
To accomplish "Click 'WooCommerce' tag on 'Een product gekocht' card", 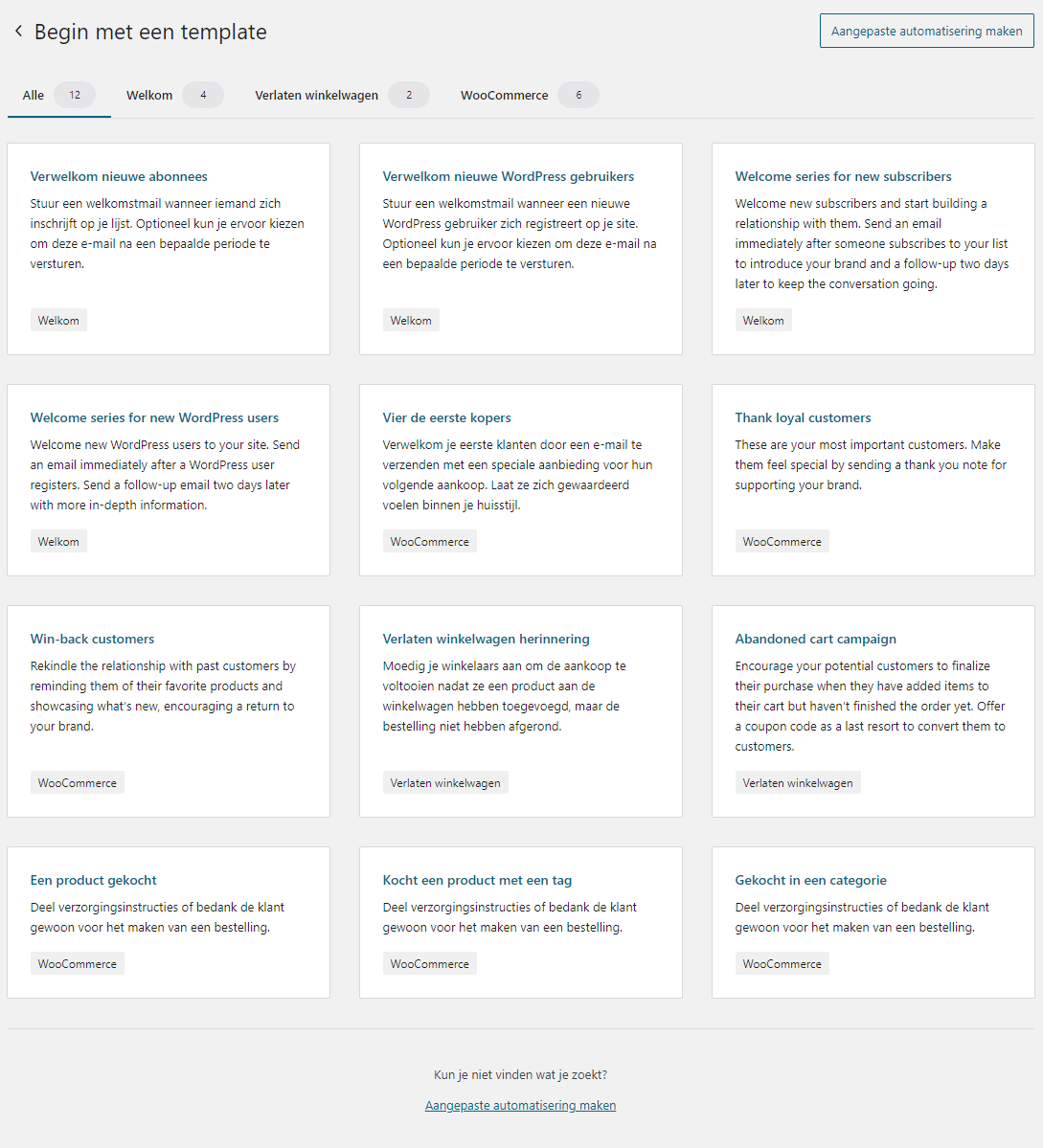I will pos(77,963).
